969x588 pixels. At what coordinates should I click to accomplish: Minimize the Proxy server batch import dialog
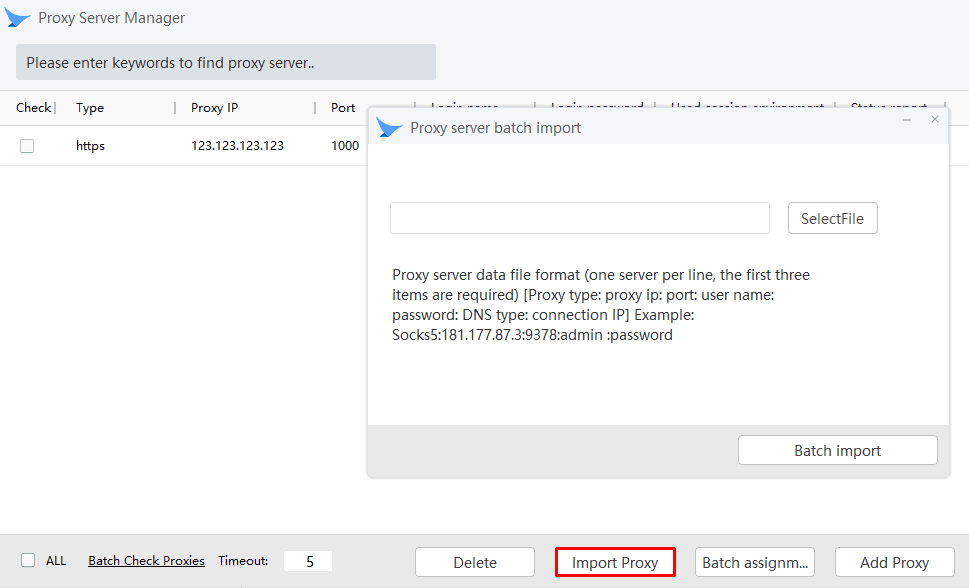(x=907, y=119)
